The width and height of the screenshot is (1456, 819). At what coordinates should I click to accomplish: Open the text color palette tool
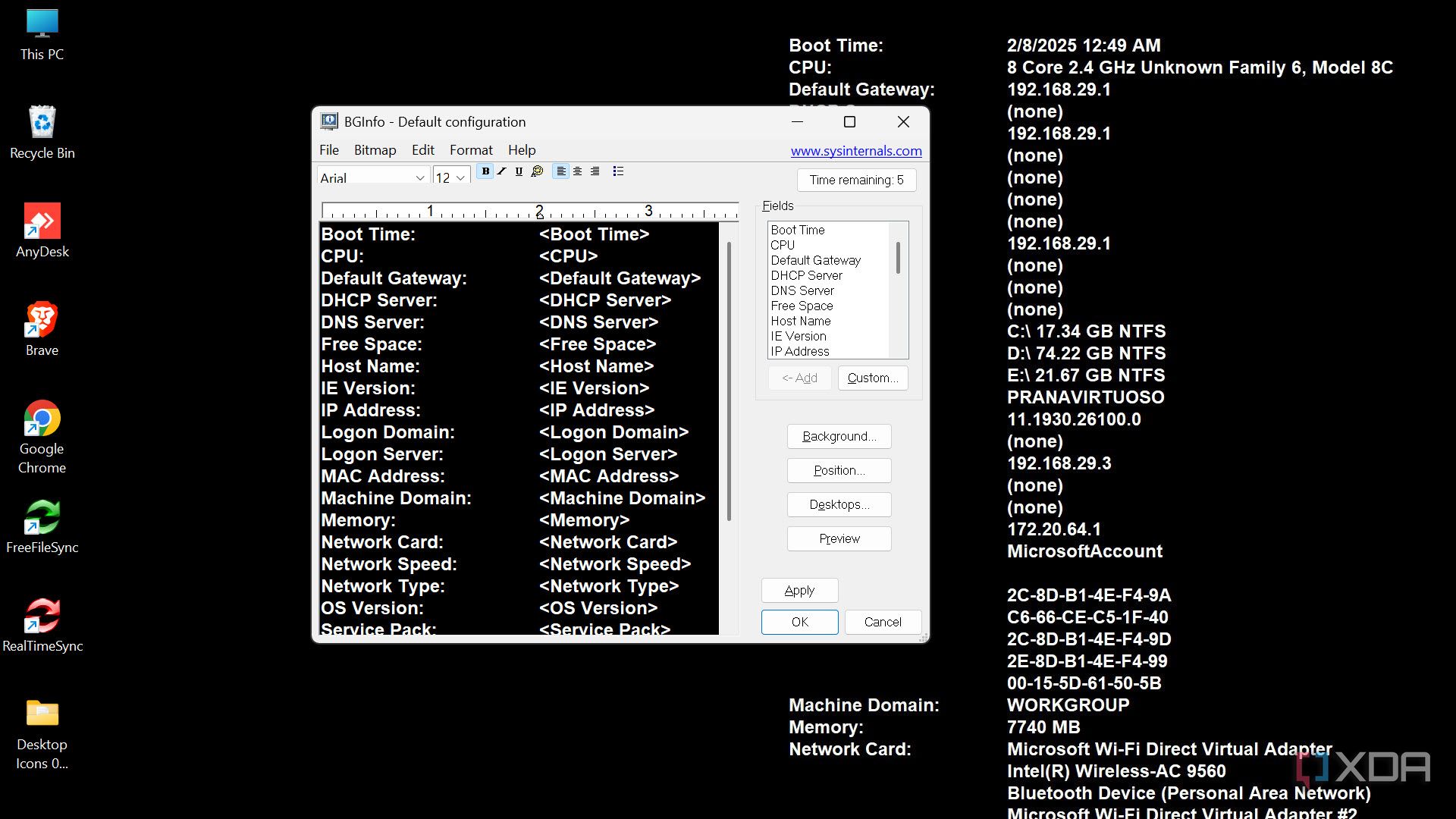coord(537,171)
